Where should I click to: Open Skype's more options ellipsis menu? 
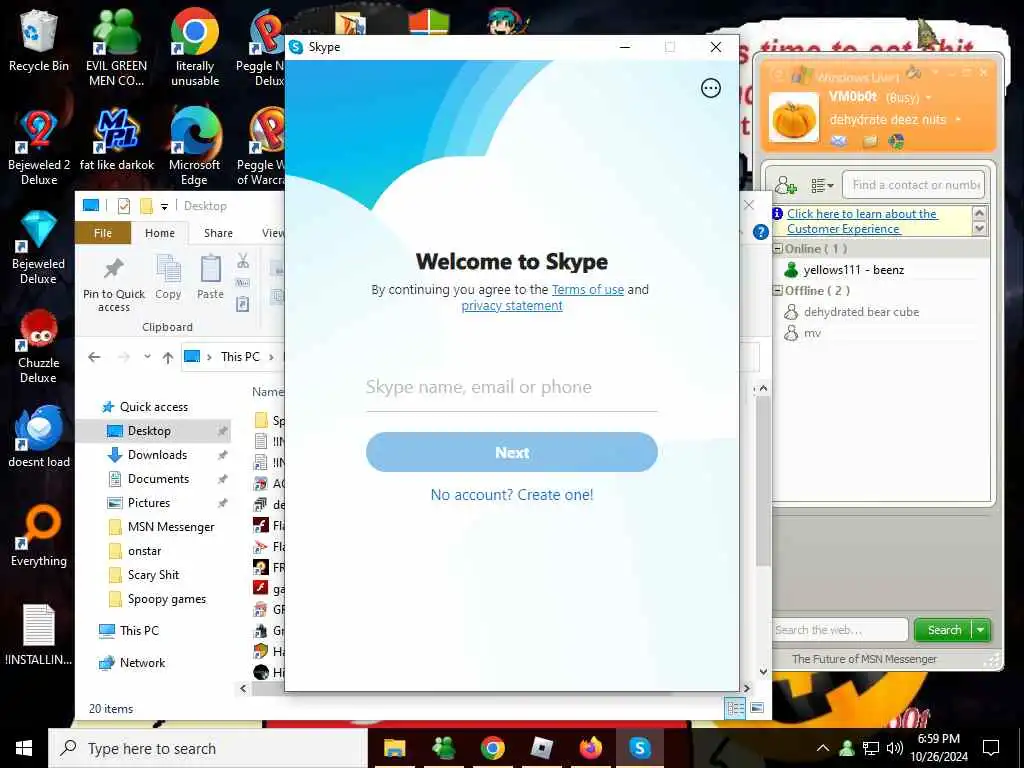pos(711,88)
